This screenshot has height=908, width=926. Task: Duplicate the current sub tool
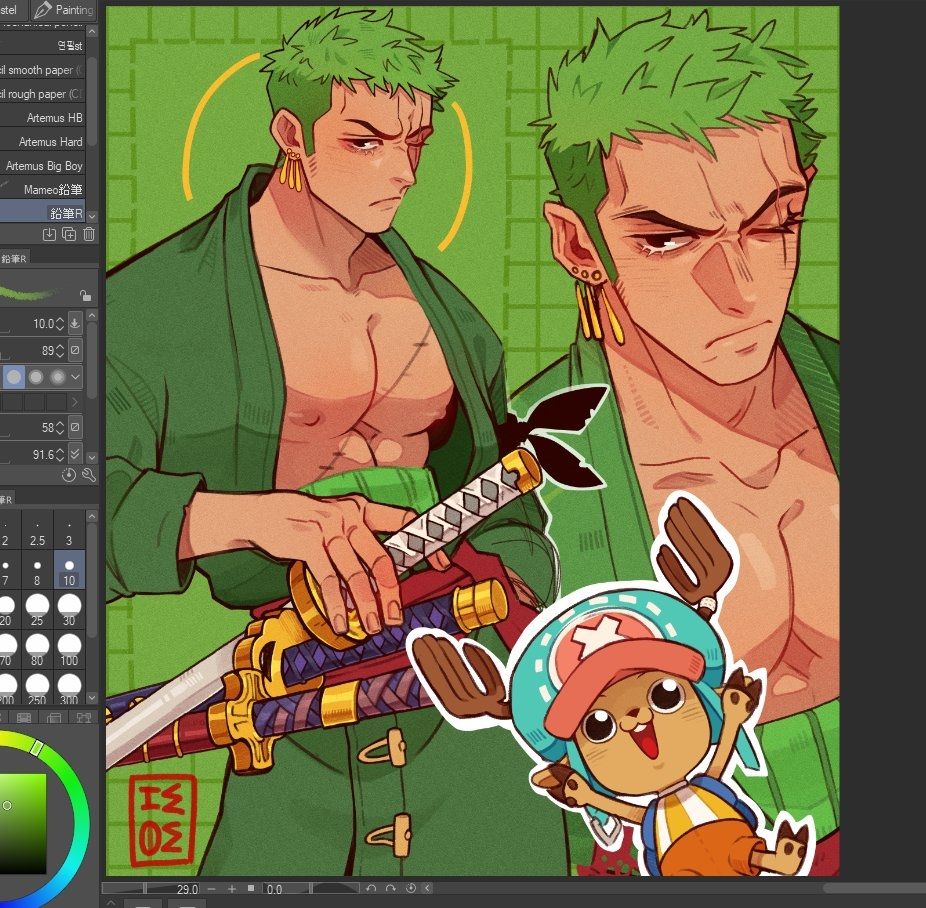[x=69, y=234]
